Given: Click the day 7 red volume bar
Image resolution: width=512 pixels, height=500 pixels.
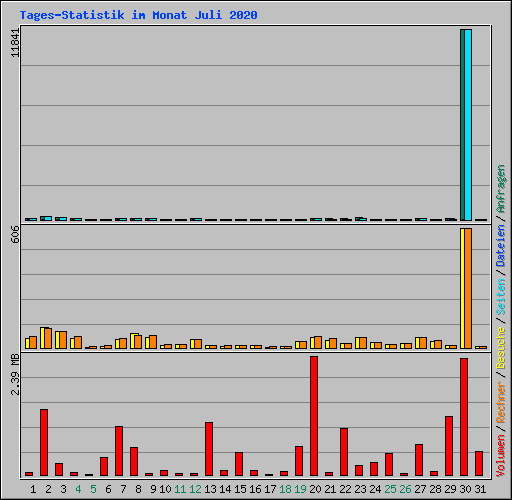Looking at the screenshot, I should pyautogui.click(x=119, y=451).
